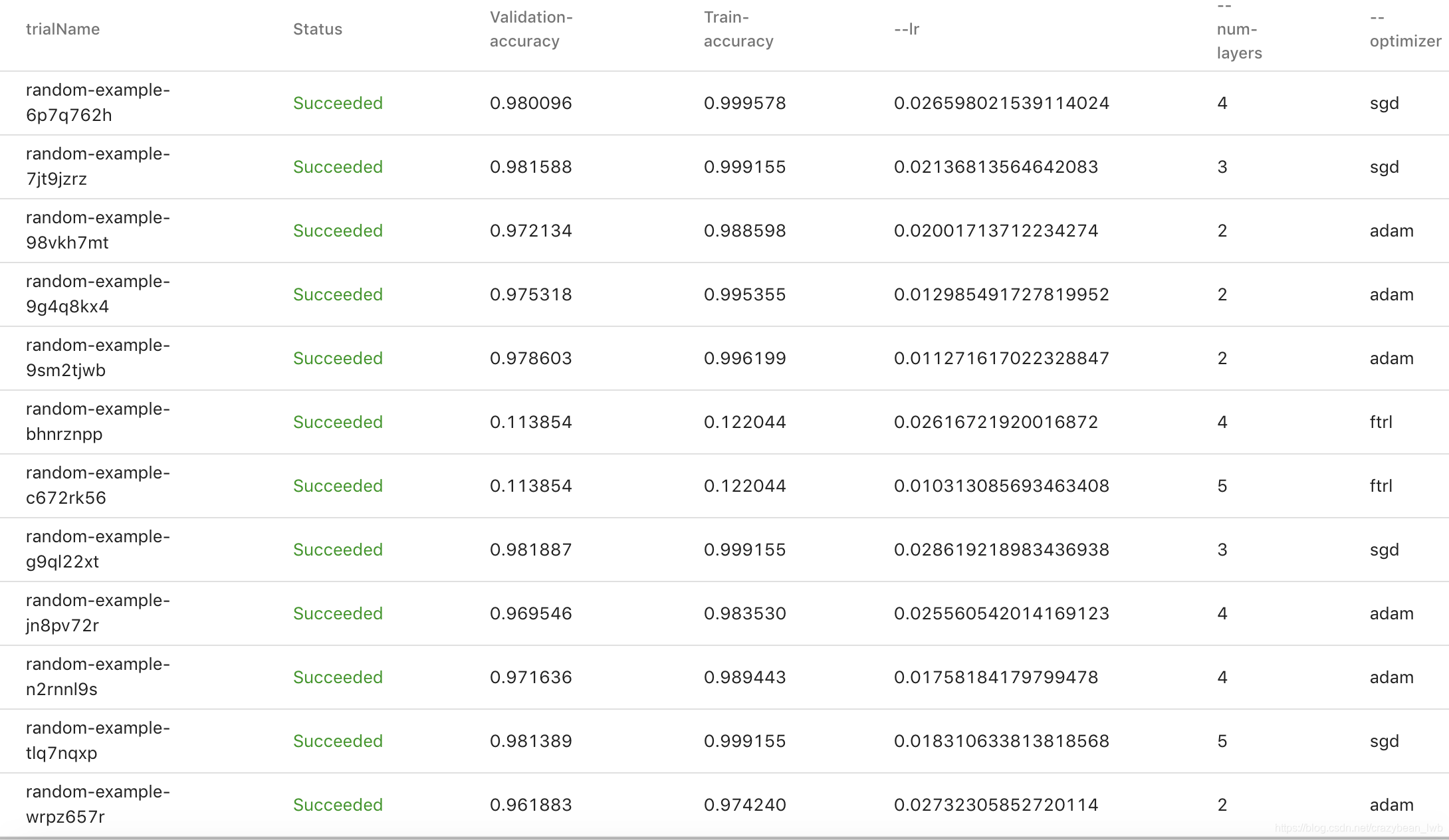1449x840 pixels.
Task: Click validation accuracy value 0.971636
Action: pyautogui.click(x=531, y=677)
